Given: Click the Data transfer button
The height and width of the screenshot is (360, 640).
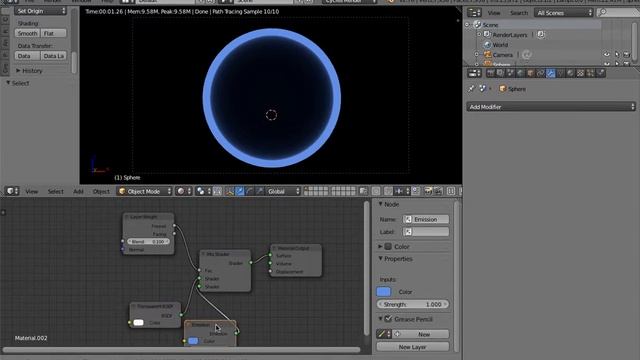Looking at the screenshot, I should 27,56.
